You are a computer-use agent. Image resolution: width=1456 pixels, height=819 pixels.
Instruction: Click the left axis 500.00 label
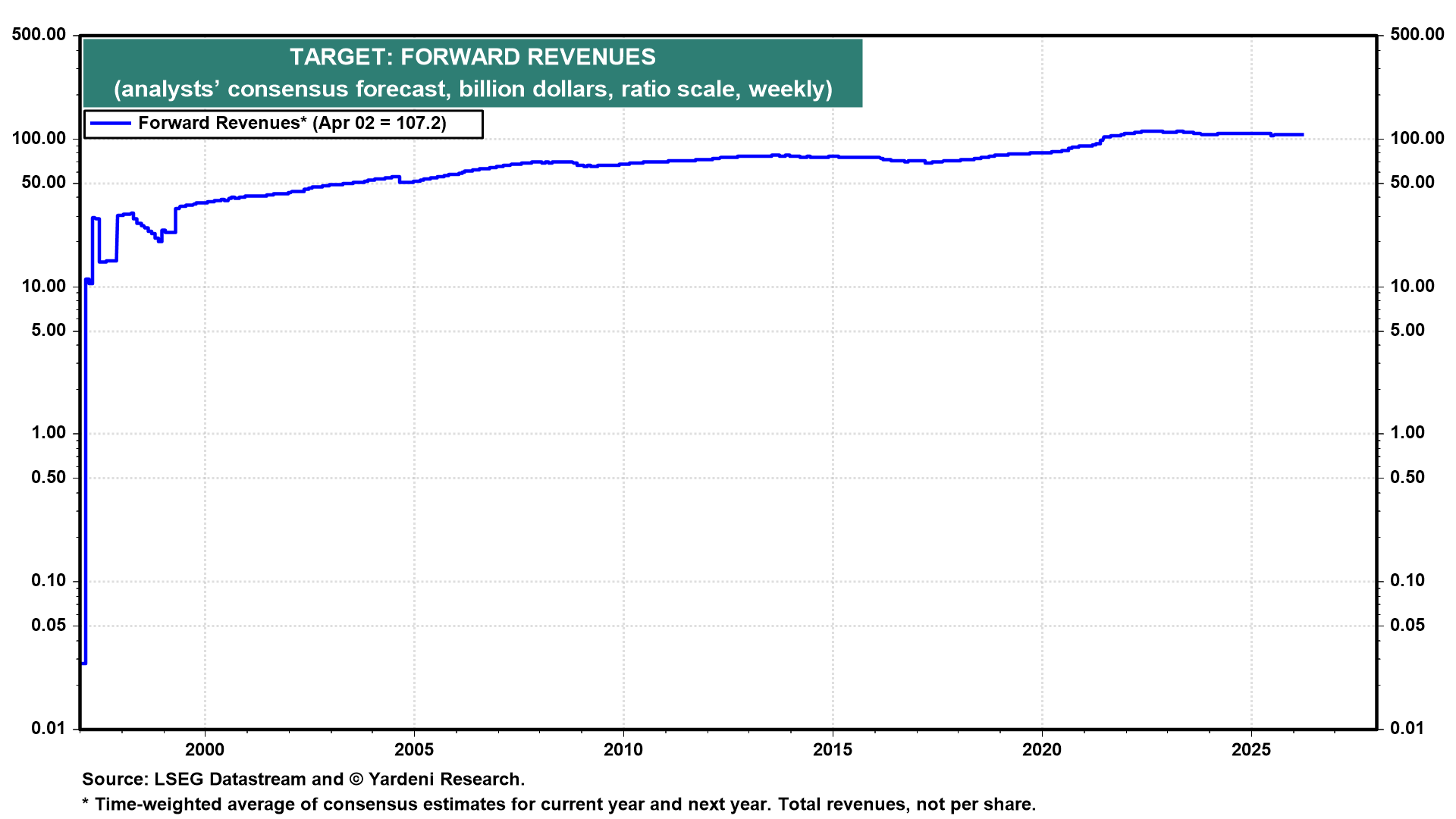point(39,35)
